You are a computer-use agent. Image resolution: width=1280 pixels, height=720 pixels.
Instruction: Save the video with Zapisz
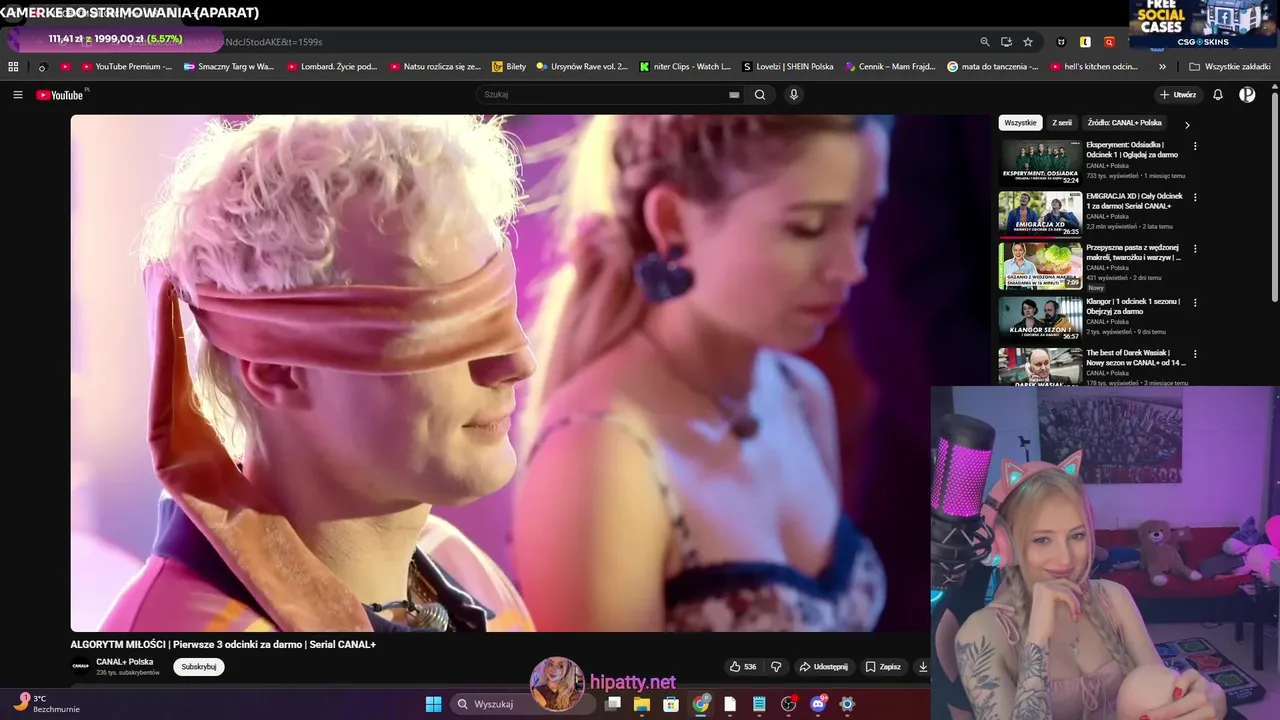coord(883,667)
